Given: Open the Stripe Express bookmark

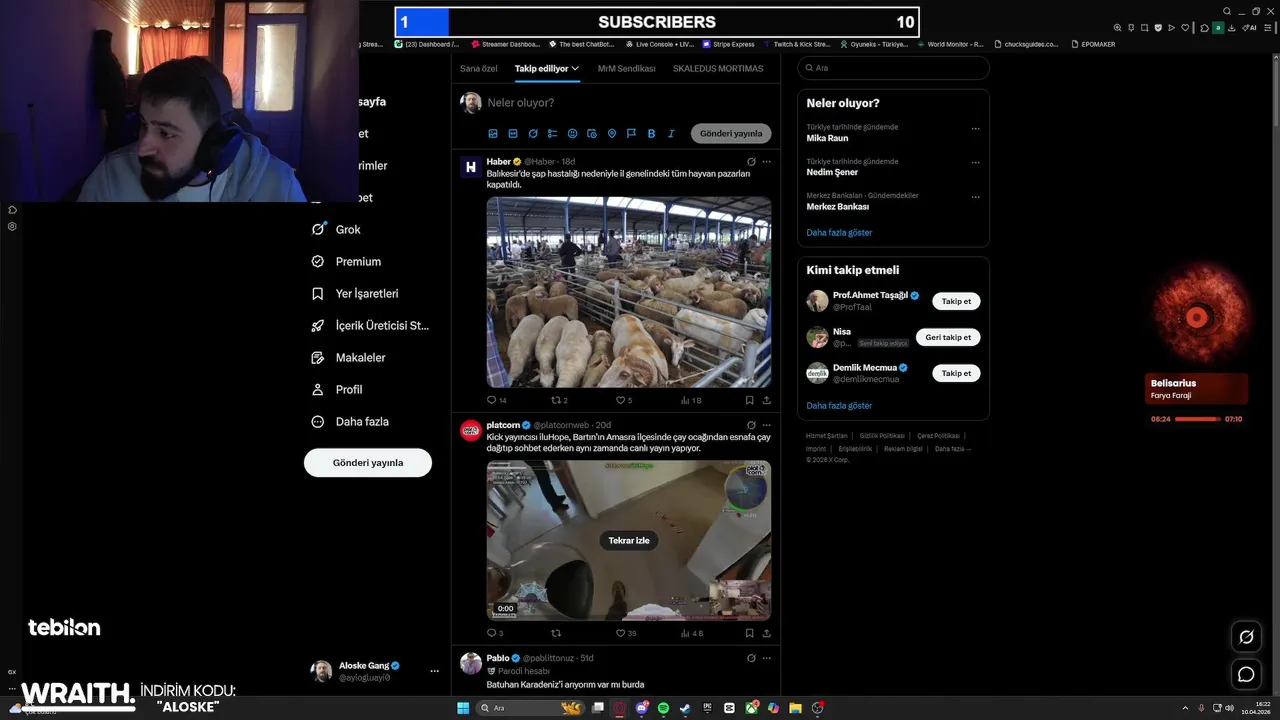Looking at the screenshot, I should (729, 44).
